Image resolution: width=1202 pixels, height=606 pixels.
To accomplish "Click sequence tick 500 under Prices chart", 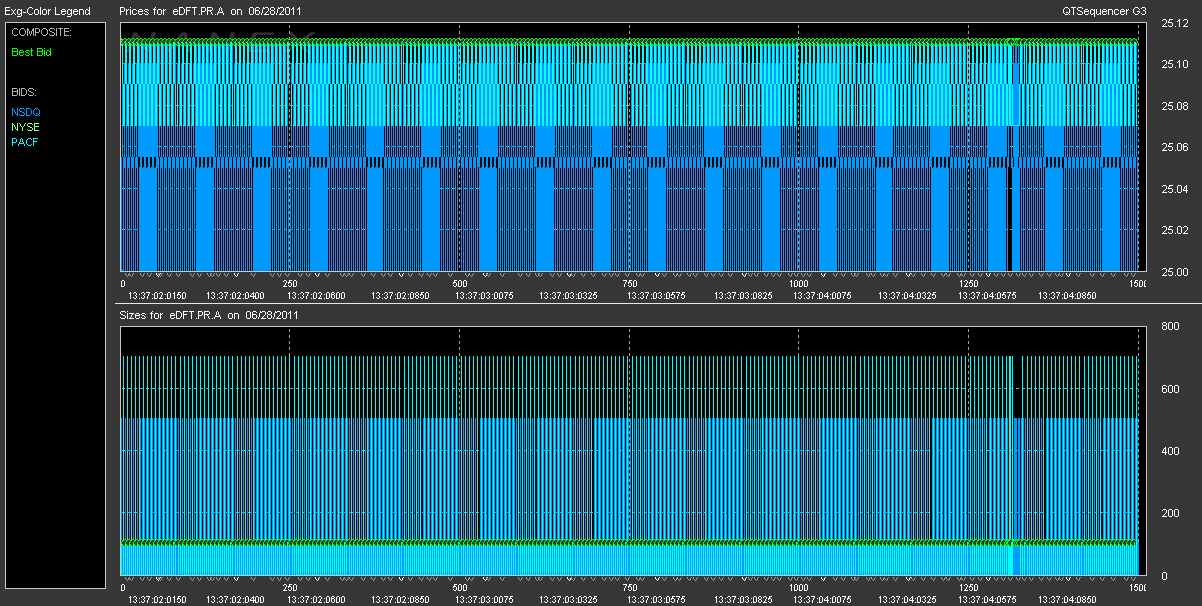I will [x=460, y=284].
